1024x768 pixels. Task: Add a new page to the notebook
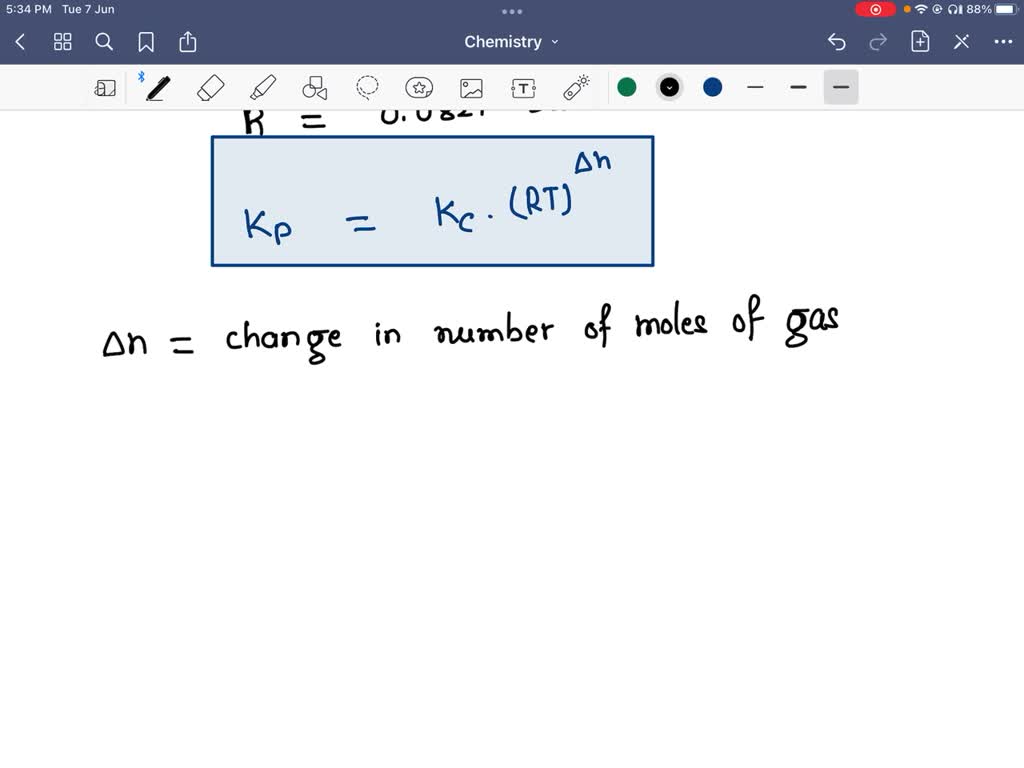920,41
